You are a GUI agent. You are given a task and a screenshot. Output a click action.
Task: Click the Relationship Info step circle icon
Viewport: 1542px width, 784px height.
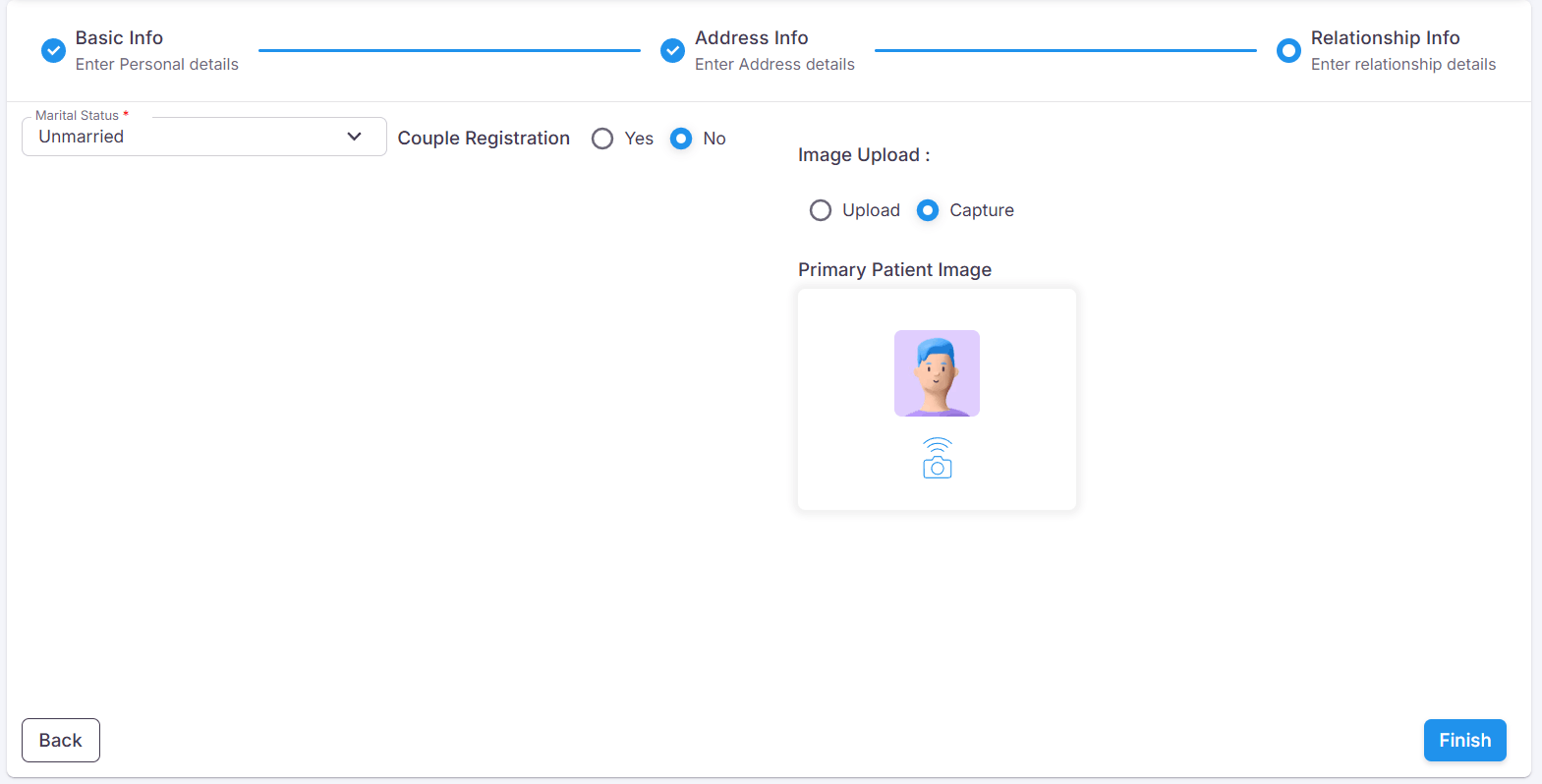(x=1288, y=50)
